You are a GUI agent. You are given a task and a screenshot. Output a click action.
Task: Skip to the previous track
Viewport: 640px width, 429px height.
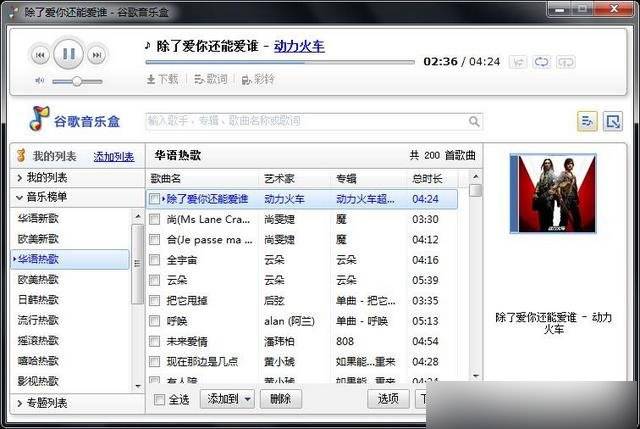(x=39, y=55)
